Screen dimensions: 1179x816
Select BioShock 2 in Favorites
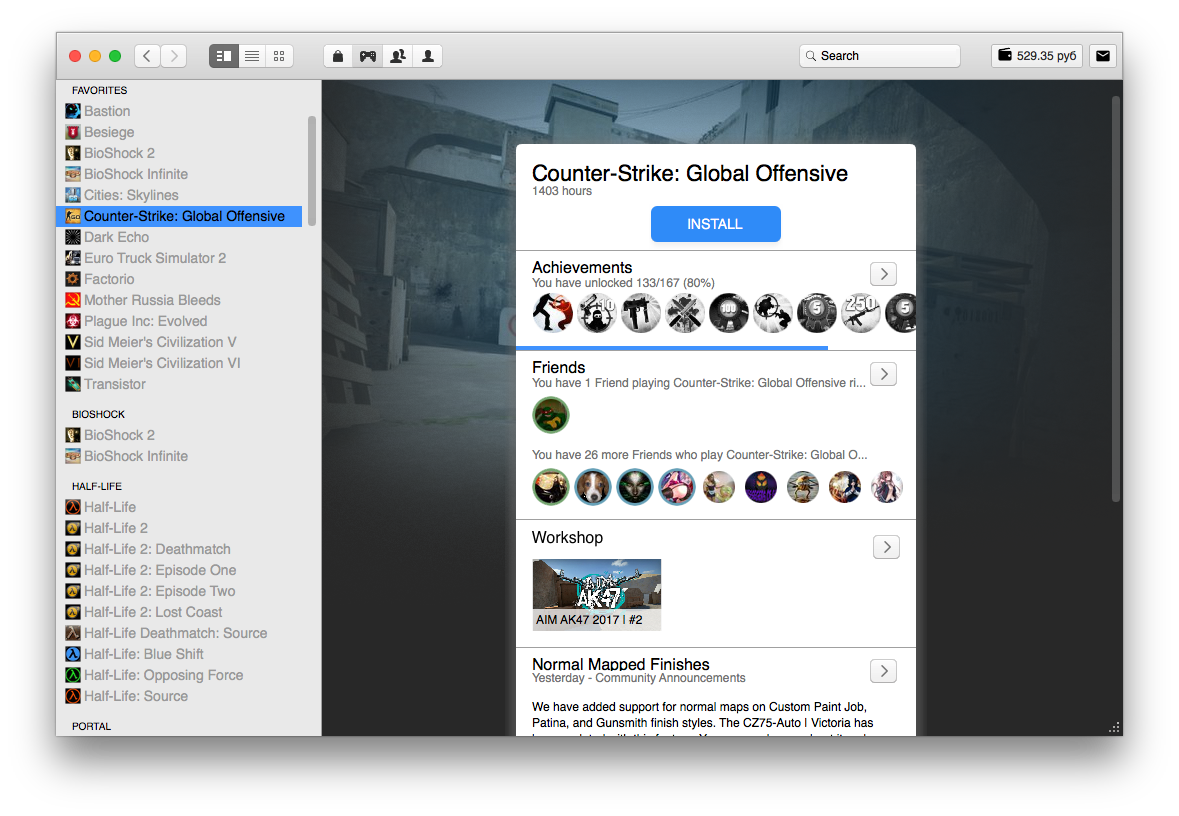179,153
